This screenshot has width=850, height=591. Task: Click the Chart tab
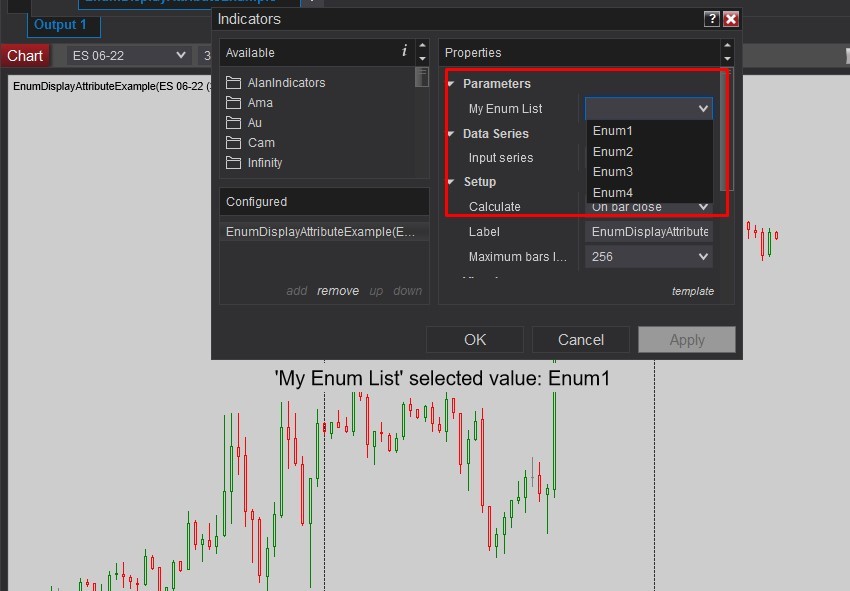25,55
